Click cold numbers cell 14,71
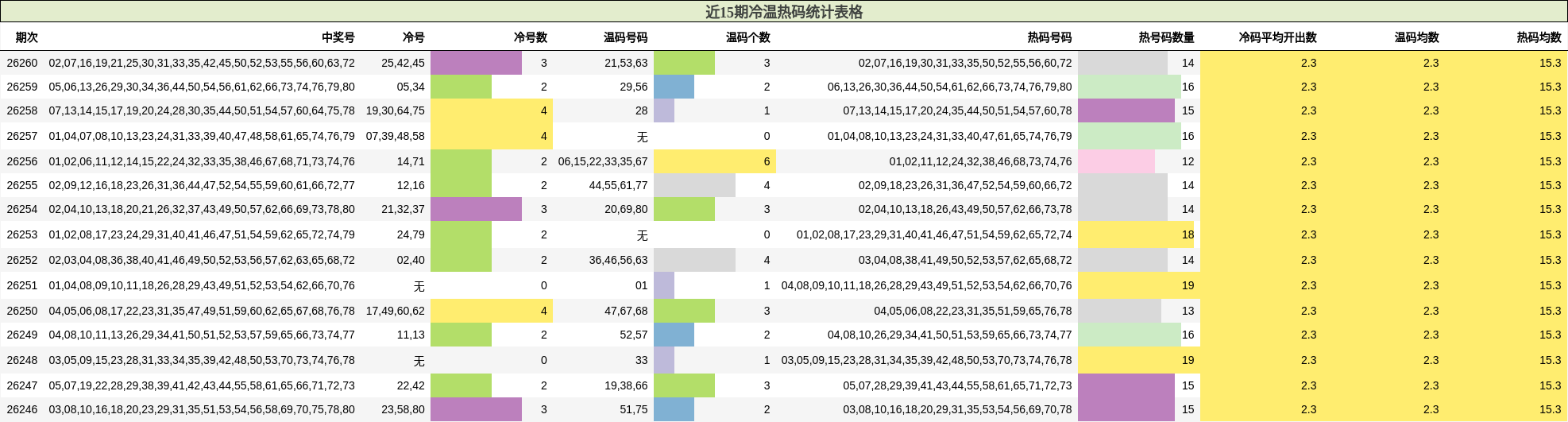Screen dimensions: 1568x422 pyautogui.click(x=411, y=161)
